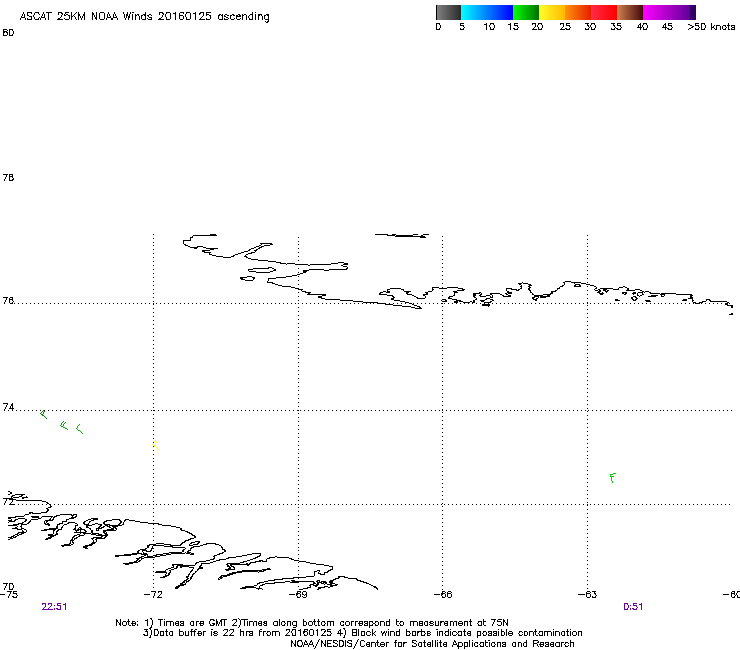This screenshot has width=740, height=650.
Task: Click the green wind barb touching the 74 latitude line
Action: pyautogui.click(x=43, y=414)
